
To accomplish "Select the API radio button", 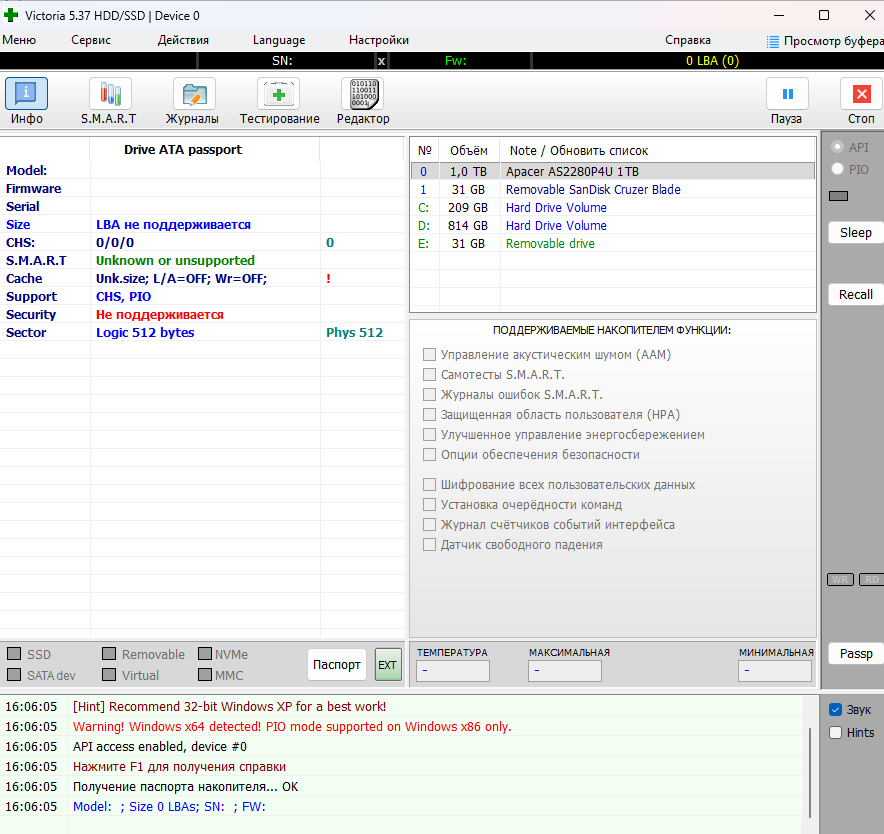I will [x=838, y=147].
